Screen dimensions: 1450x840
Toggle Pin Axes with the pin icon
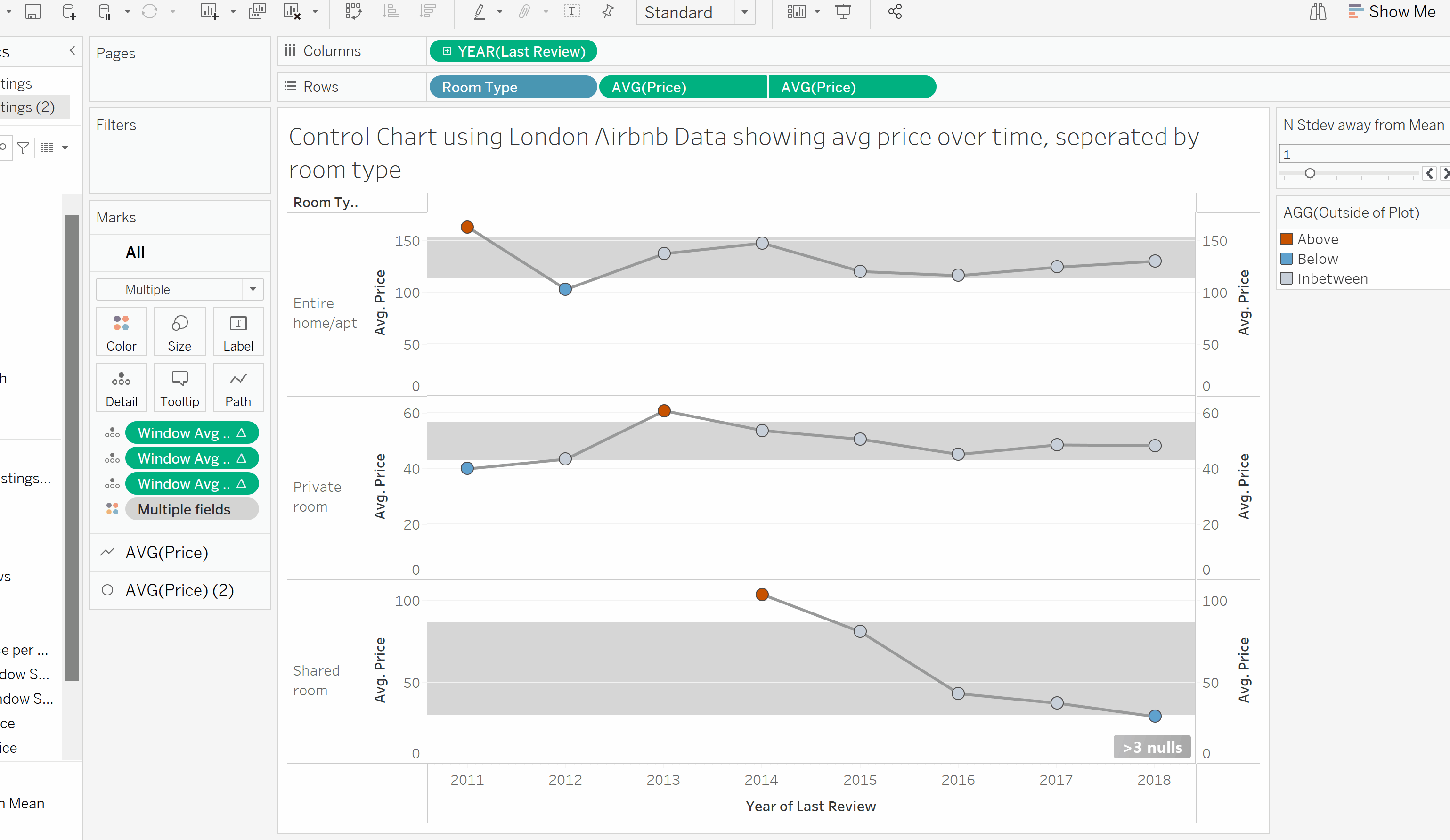pyautogui.click(x=608, y=11)
